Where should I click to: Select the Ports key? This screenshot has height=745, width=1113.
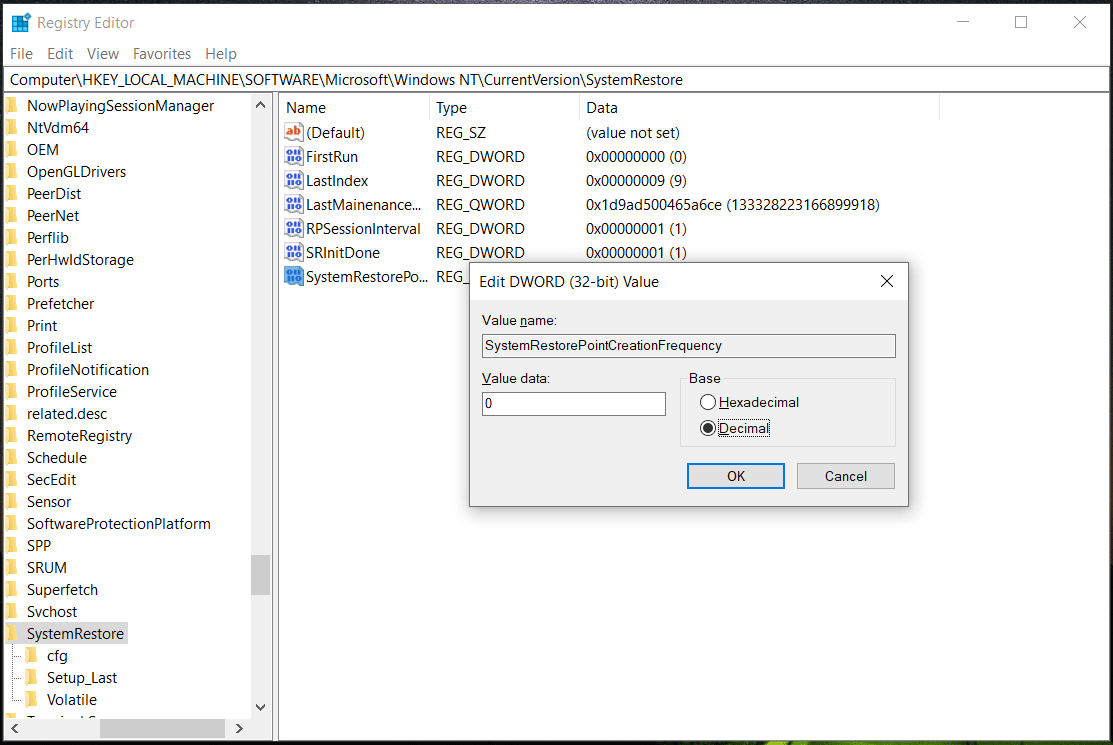[x=43, y=282]
